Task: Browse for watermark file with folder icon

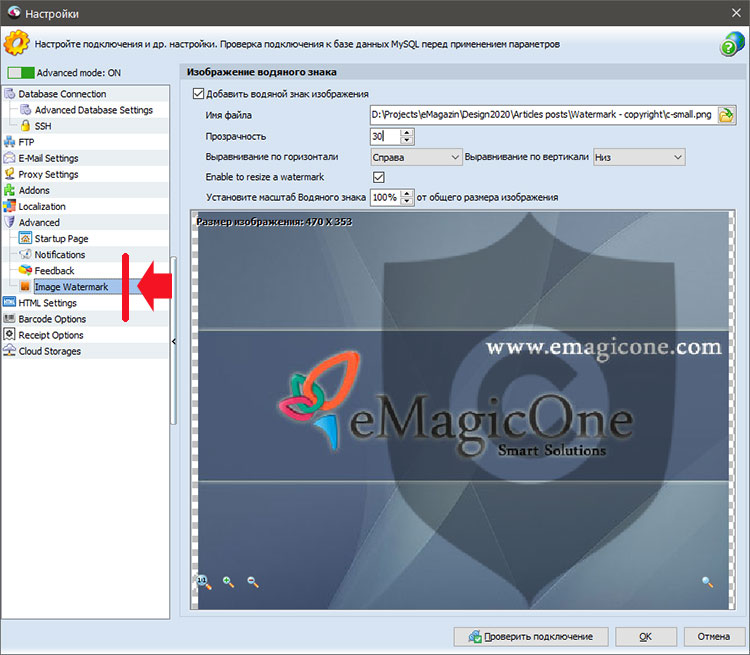Action: point(727,115)
